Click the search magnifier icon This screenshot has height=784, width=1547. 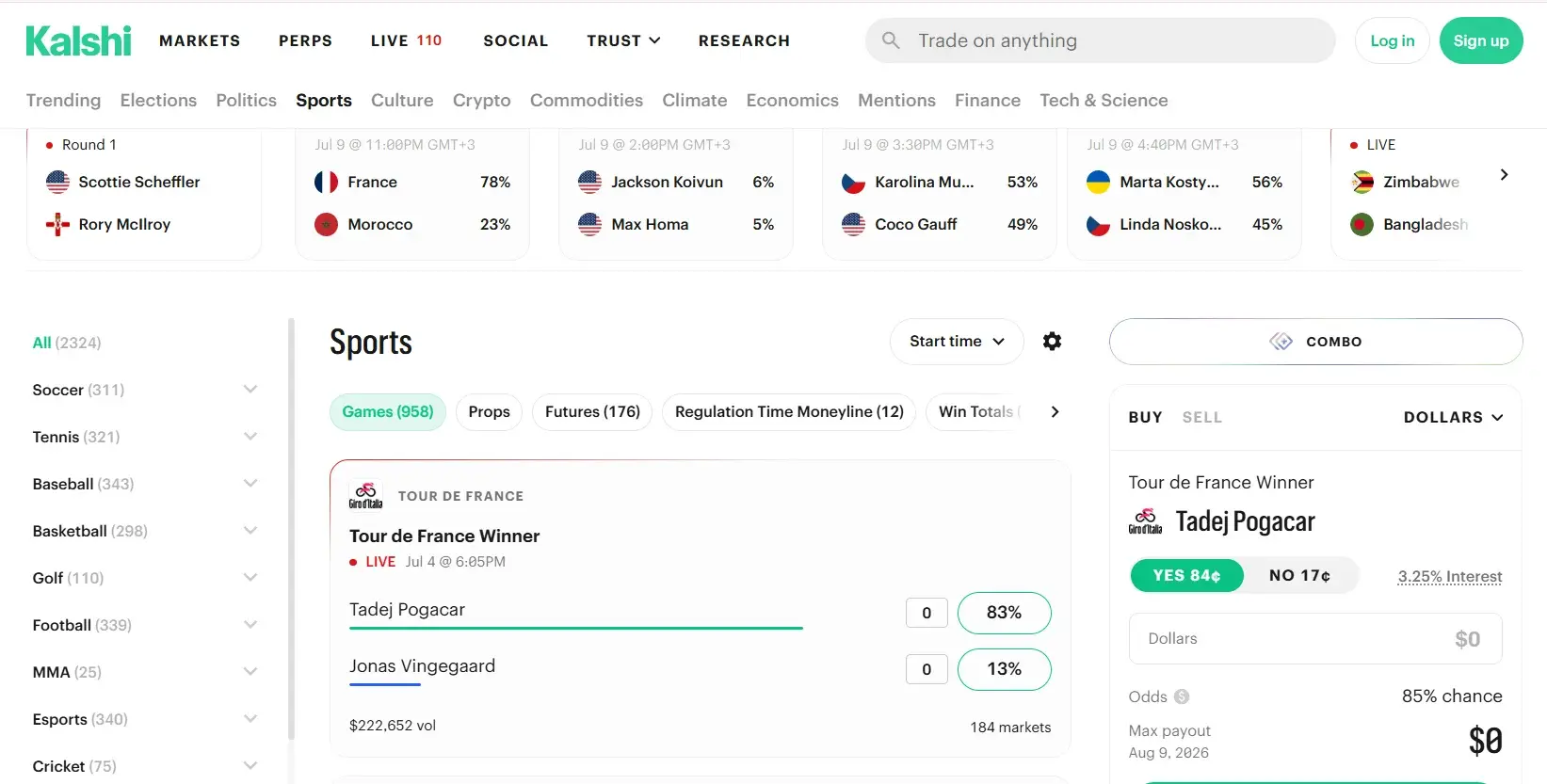click(x=891, y=40)
